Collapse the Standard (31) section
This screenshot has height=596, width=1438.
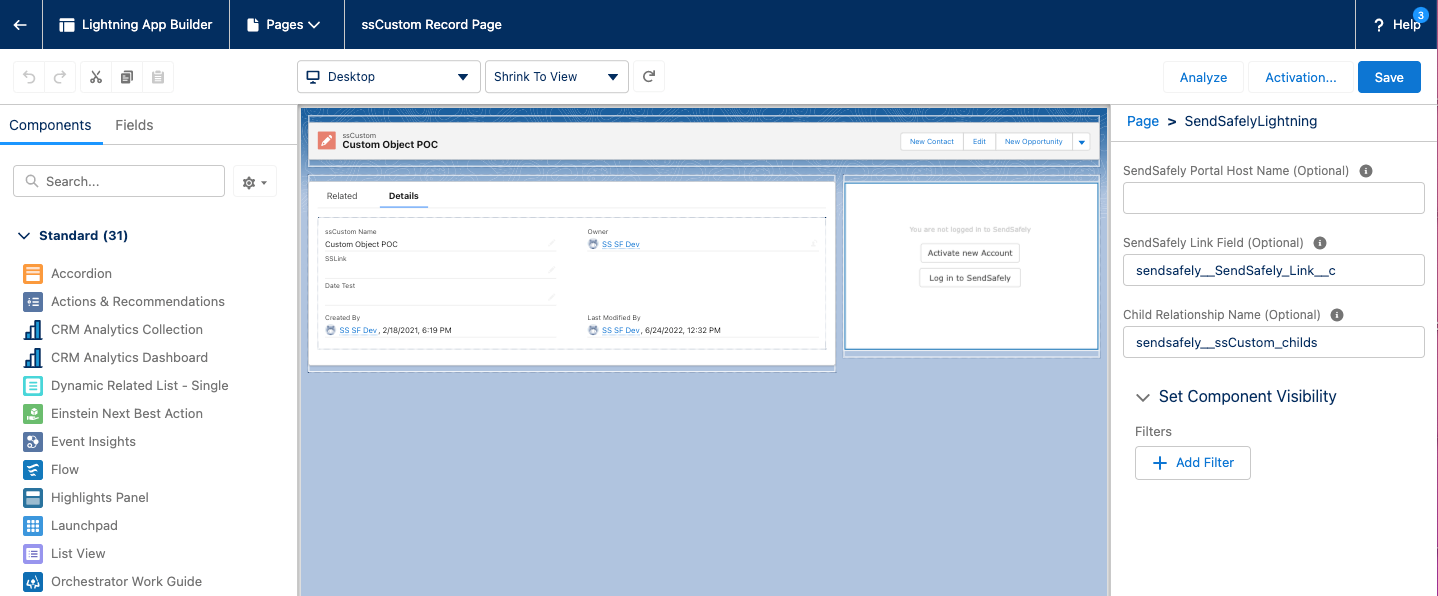[25, 236]
